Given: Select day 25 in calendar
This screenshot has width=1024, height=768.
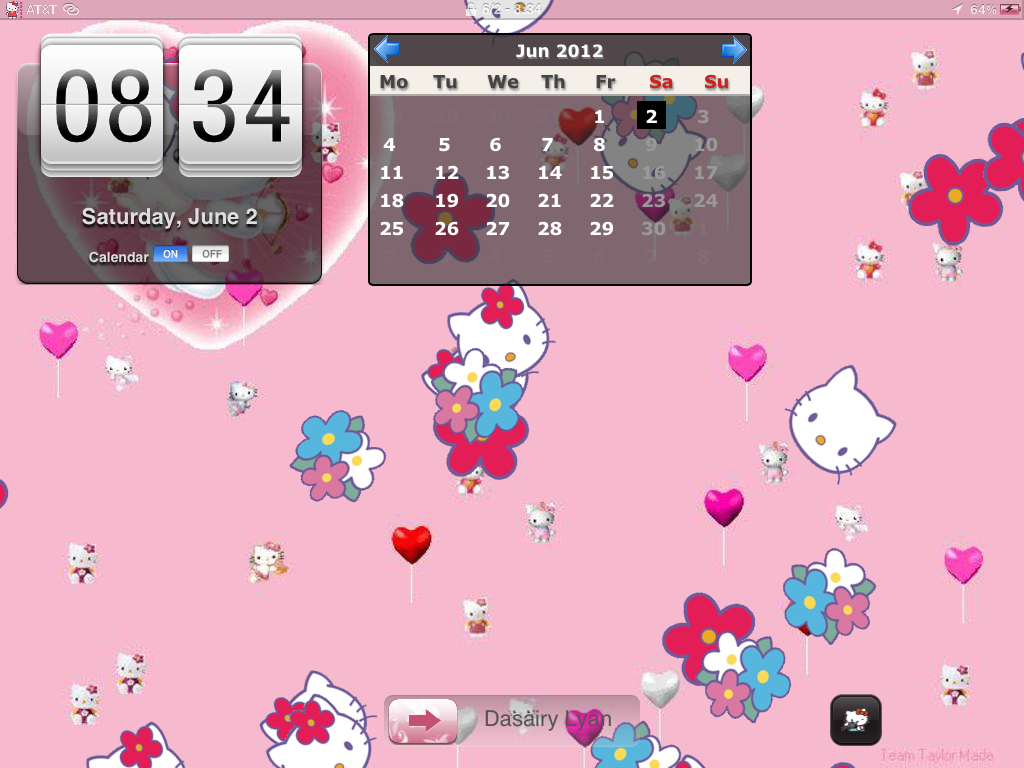Looking at the screenshot, I should click(x=391, y=229).
